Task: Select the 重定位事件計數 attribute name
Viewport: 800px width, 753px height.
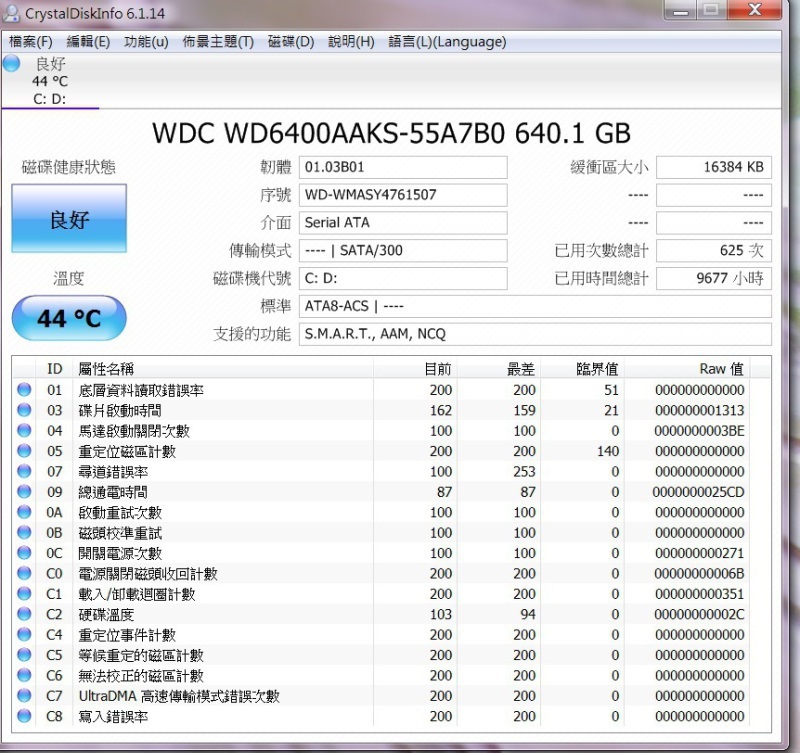Action: (127, 635)
